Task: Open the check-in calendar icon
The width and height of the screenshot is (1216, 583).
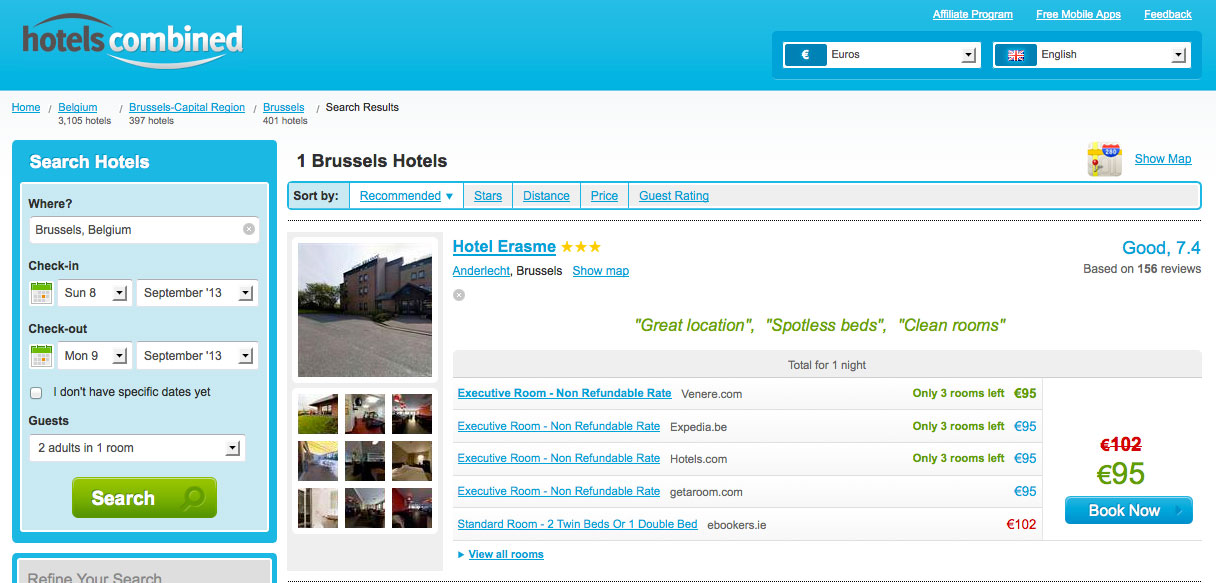Action: pos(41,293)
